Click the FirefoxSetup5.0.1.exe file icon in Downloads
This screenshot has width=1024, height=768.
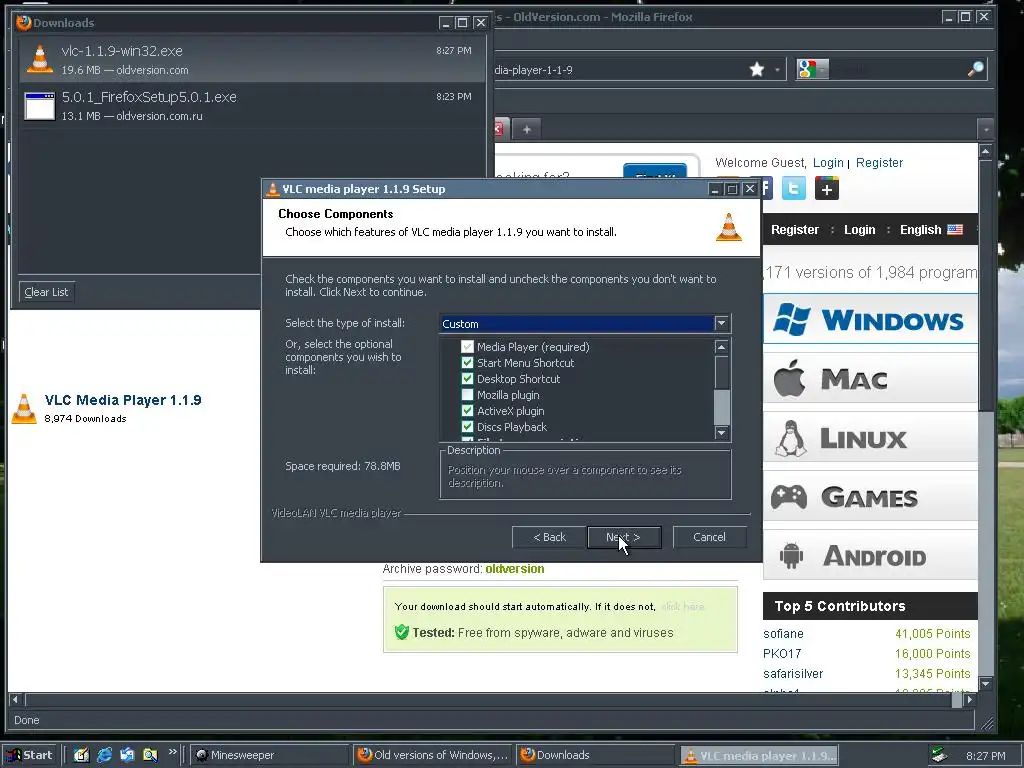(40, 106)
